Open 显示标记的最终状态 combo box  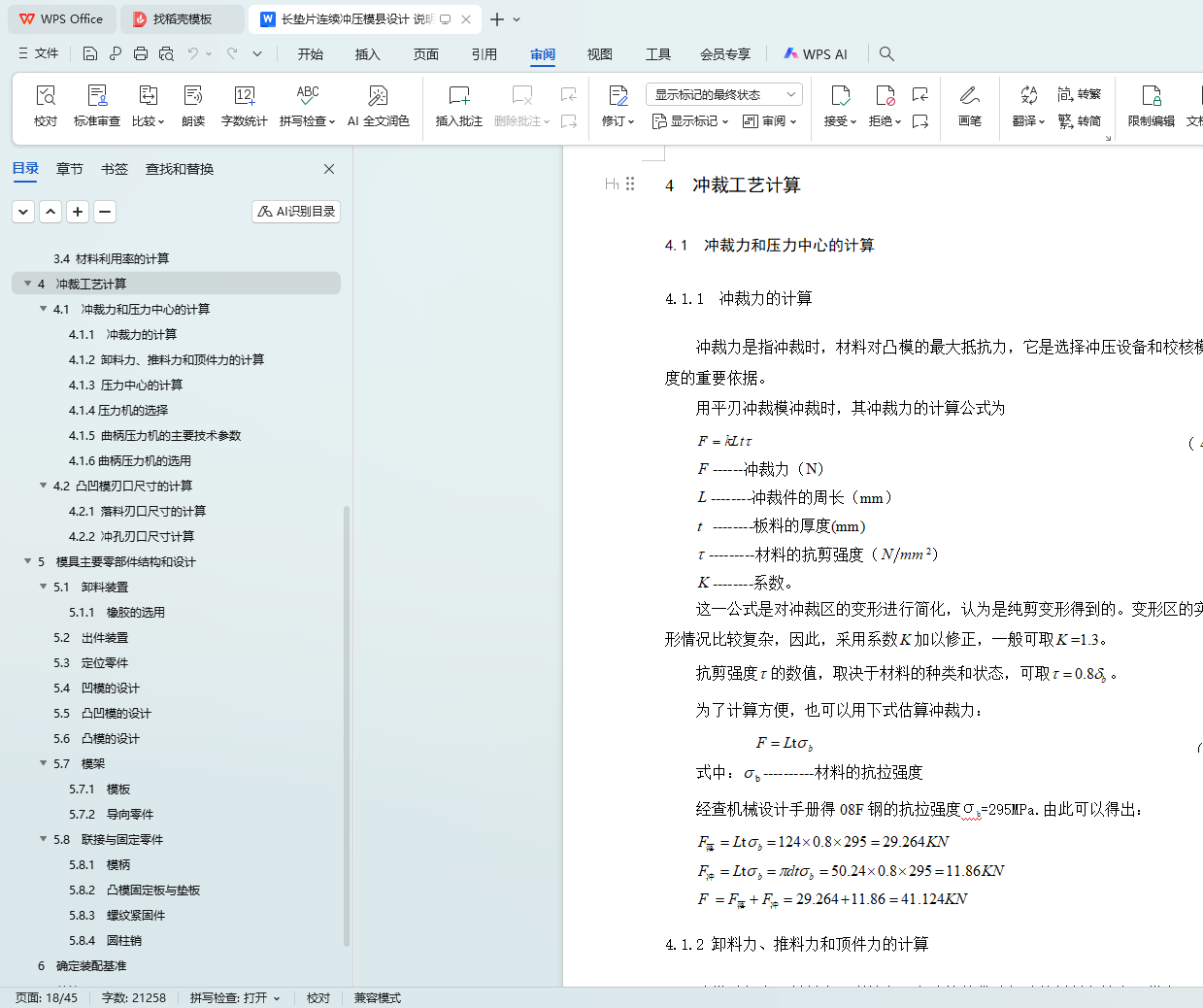(723, 94)
